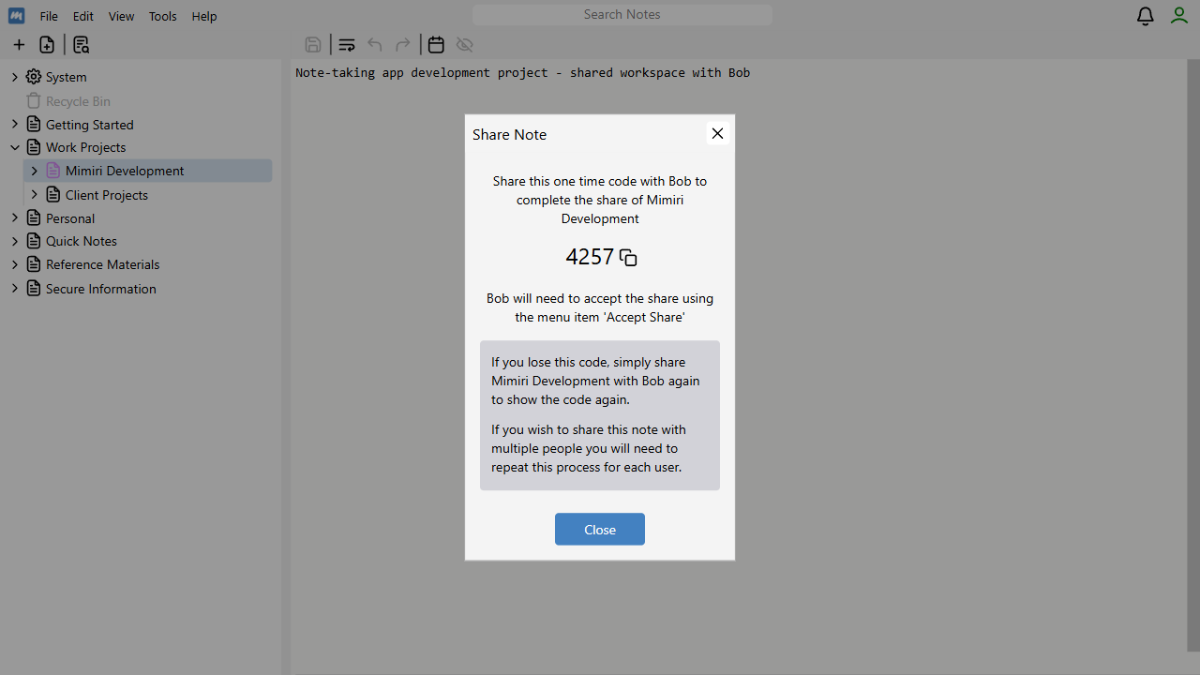Expand the Client Projects node
The width and height of the screenshot is (1200, 675).
point(35,195)
